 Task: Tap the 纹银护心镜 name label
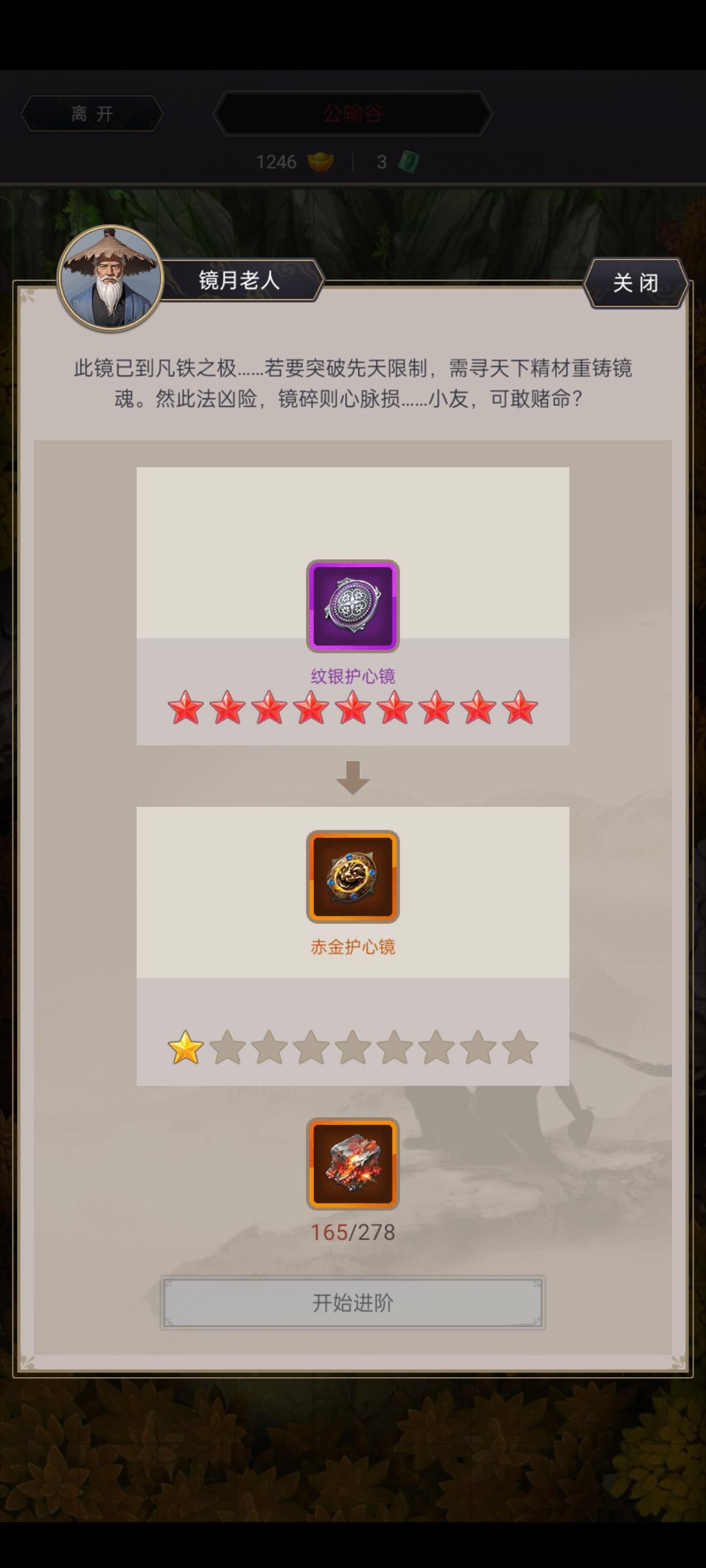point(353,676)
